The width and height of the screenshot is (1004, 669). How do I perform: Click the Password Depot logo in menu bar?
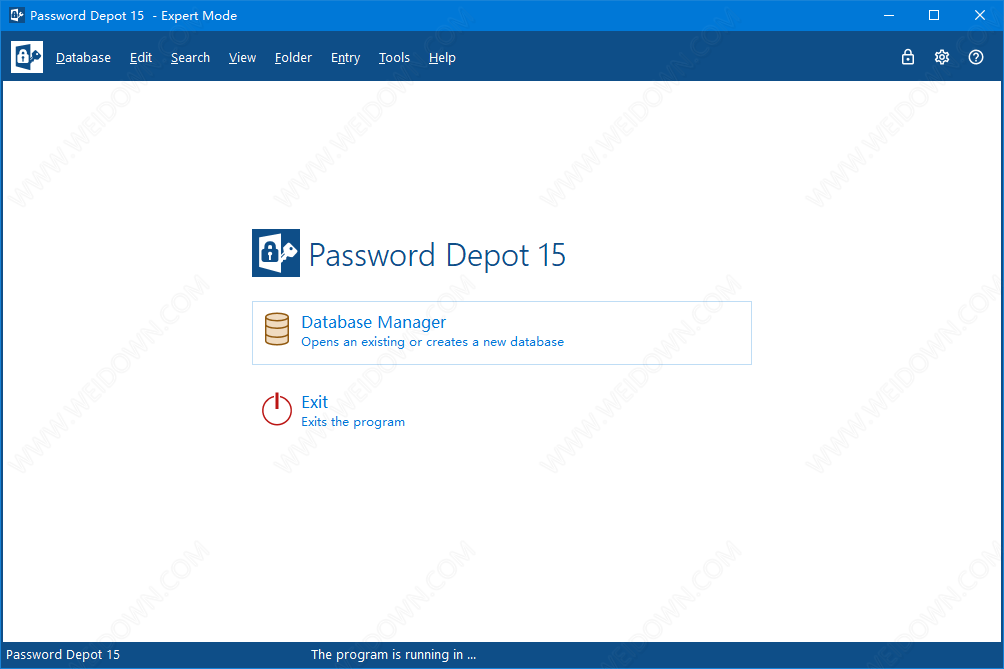tap(27, 57)
